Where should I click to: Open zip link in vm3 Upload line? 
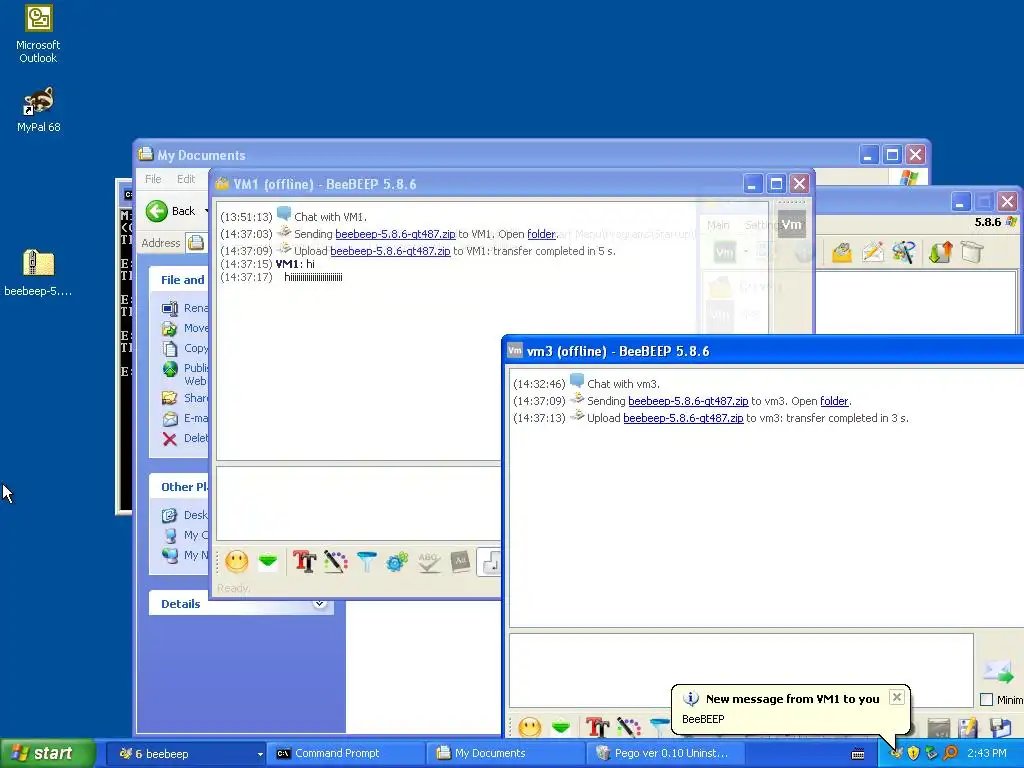pyautogui.click(x=683, y=418)
